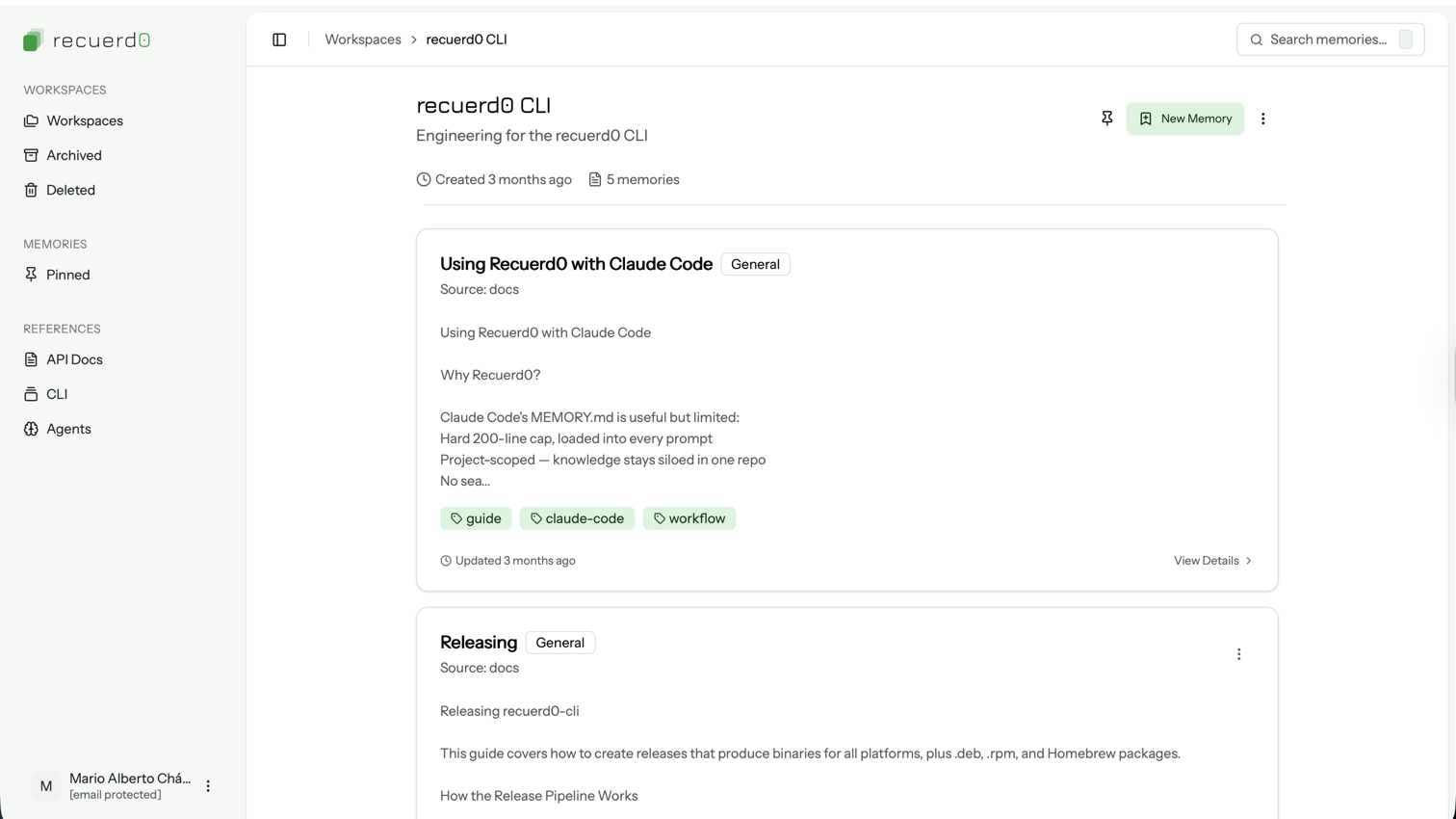Focus the Search memories field

(x=1330, y=40)
